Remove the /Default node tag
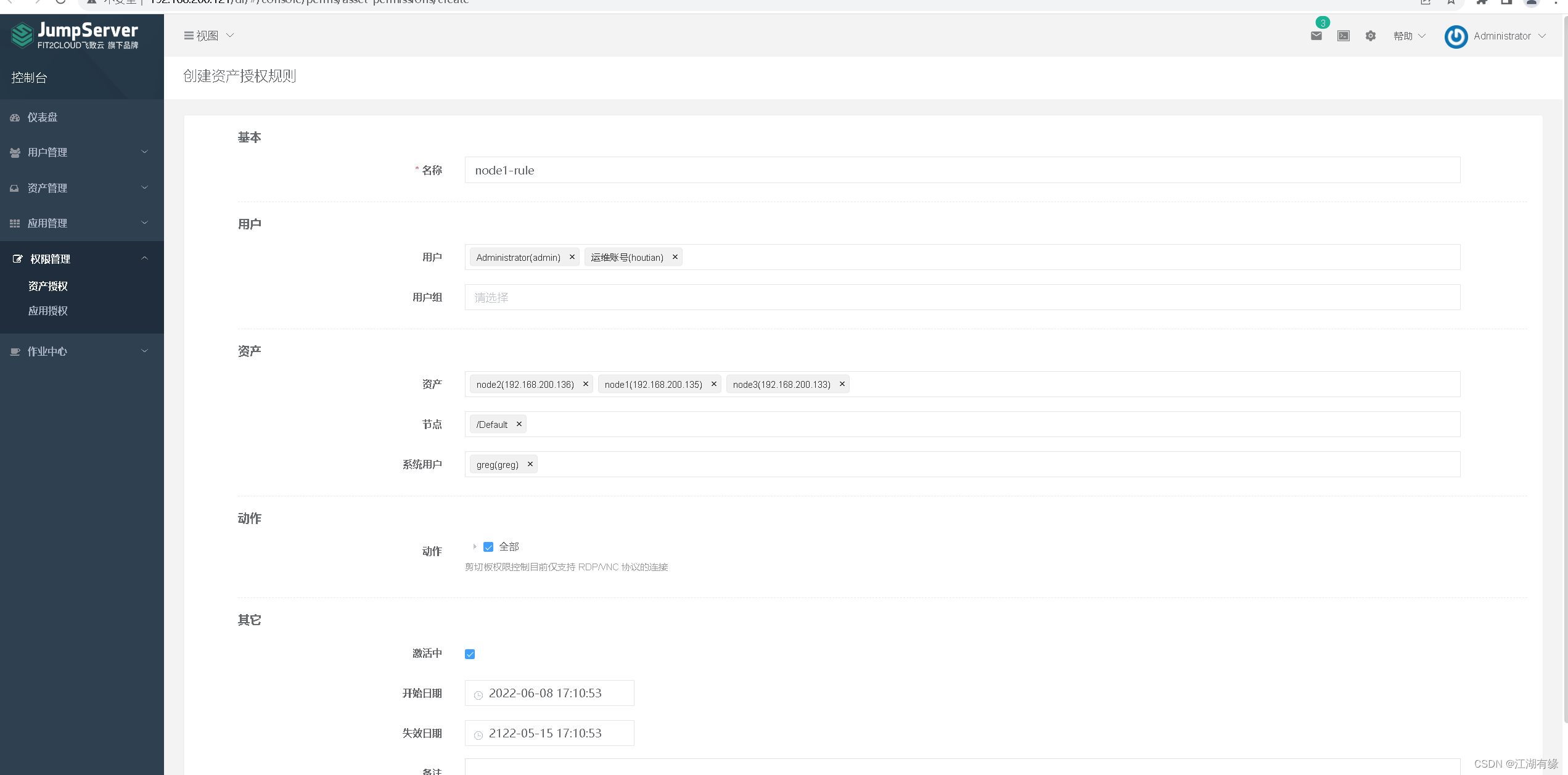 pos(519,424)
